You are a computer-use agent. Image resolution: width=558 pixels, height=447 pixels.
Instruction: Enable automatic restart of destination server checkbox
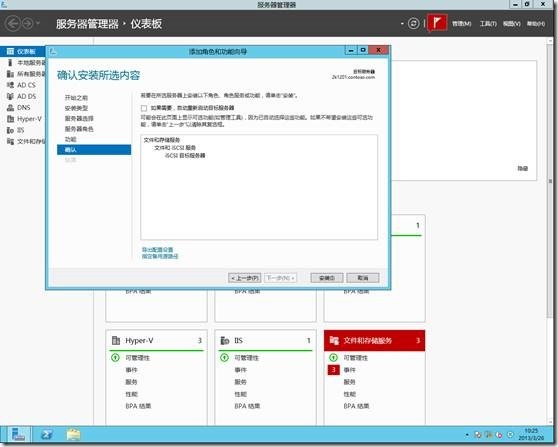[144, 108]
